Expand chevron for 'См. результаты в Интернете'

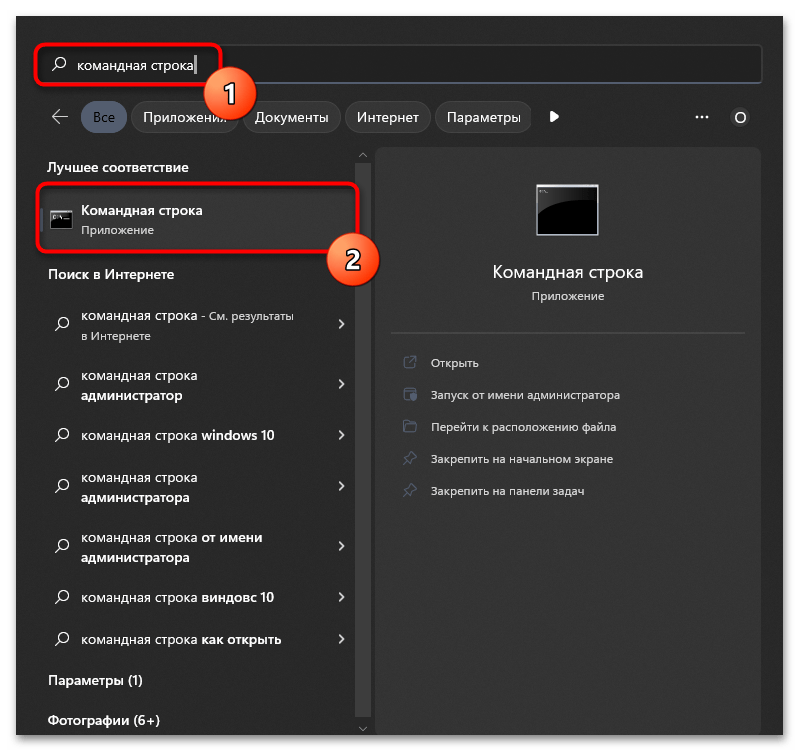tap(341, 324)
